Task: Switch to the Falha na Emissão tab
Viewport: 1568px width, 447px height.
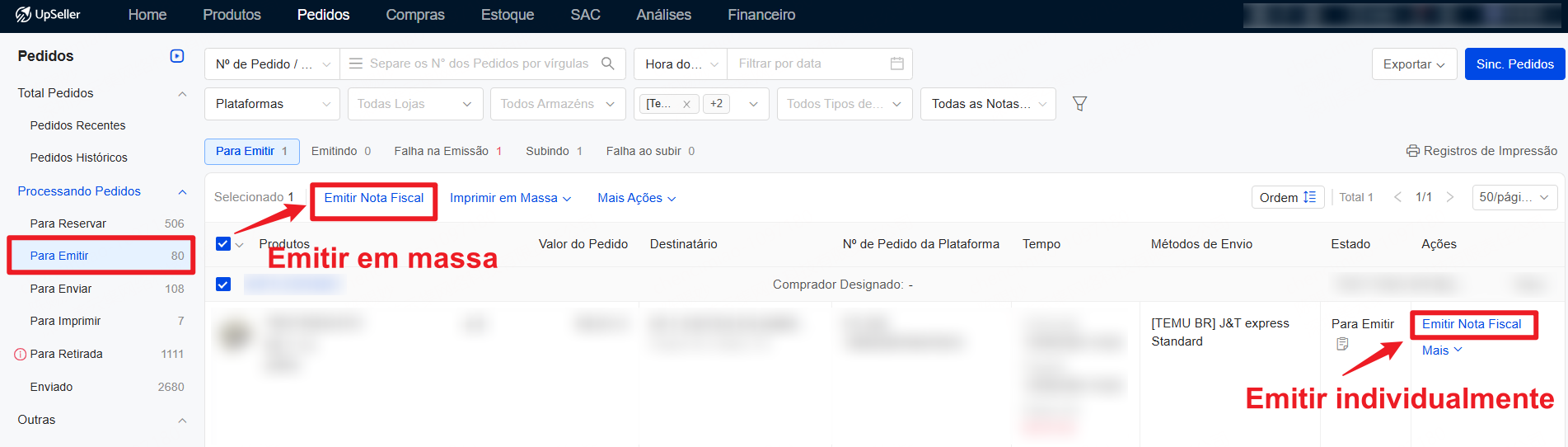Action: (x=447, y=151)
